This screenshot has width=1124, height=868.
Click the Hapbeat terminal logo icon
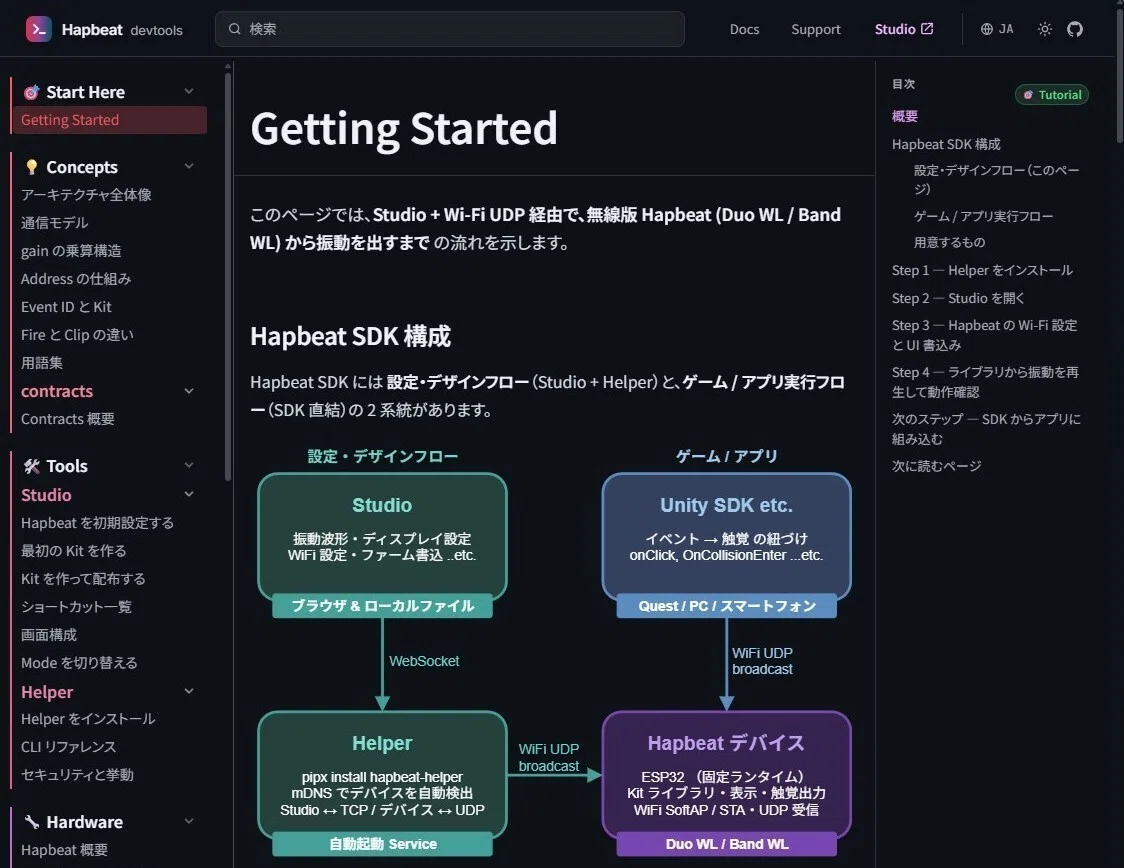[x=38, y=29]
